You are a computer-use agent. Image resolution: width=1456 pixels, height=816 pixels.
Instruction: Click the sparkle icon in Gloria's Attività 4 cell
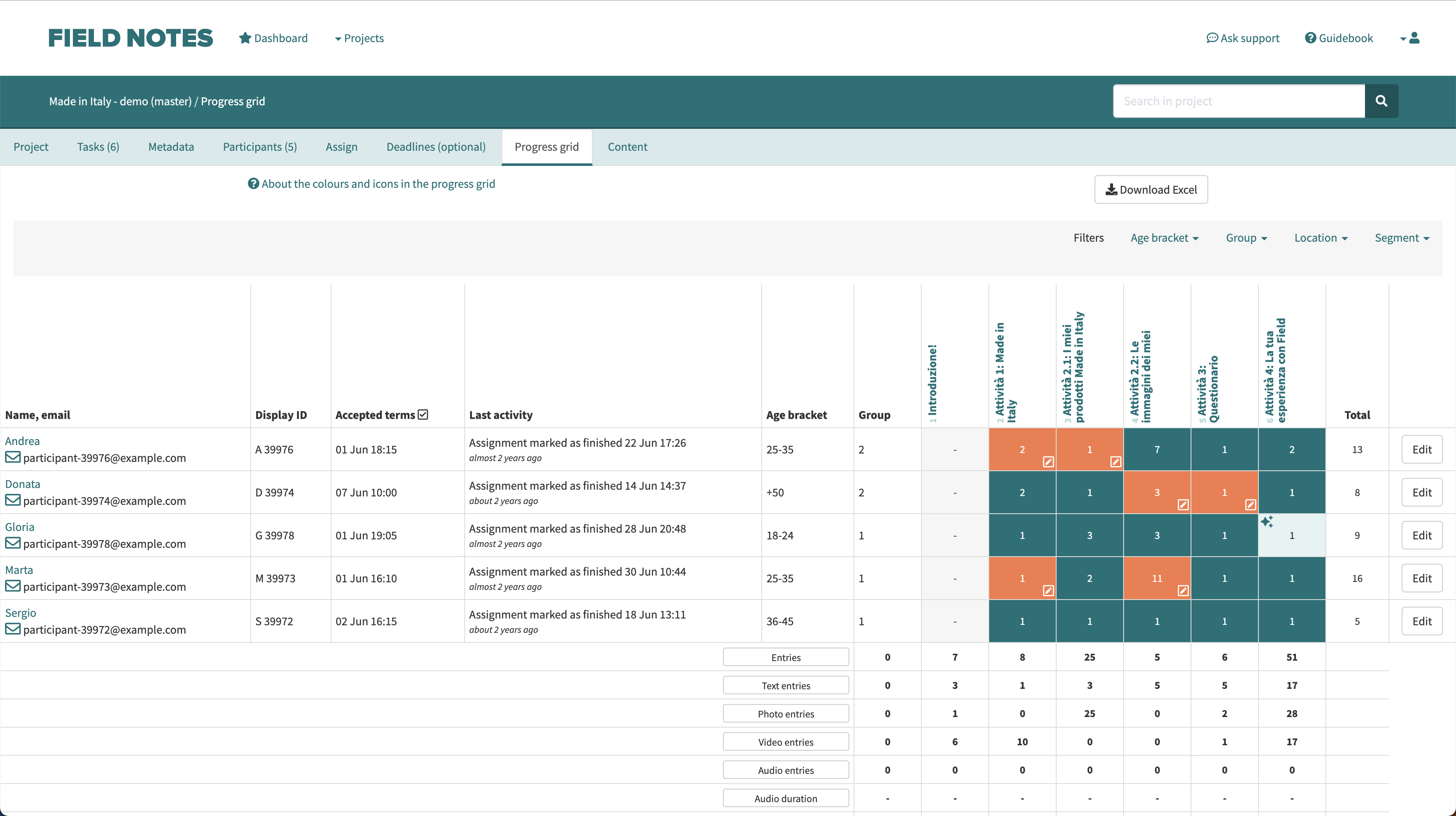(1268, 522)
